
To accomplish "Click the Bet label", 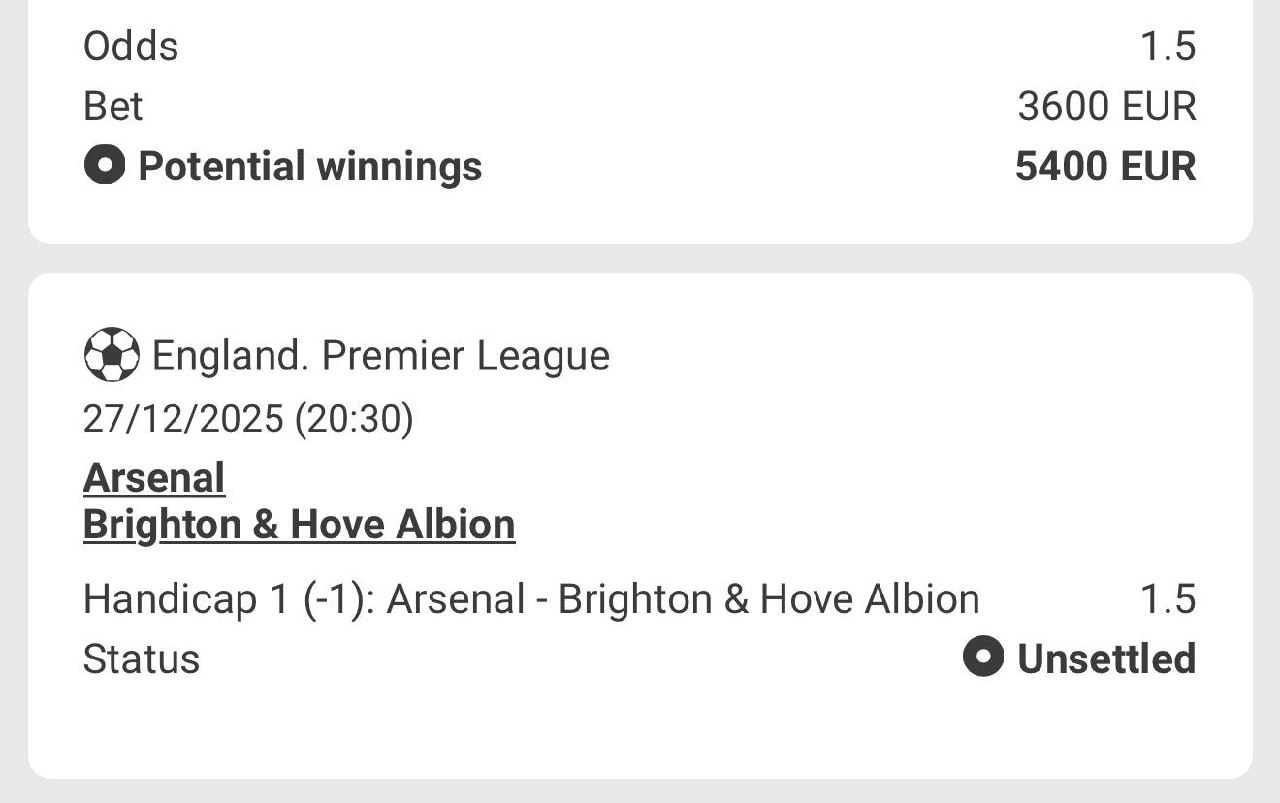I will [x=113, y=106].
